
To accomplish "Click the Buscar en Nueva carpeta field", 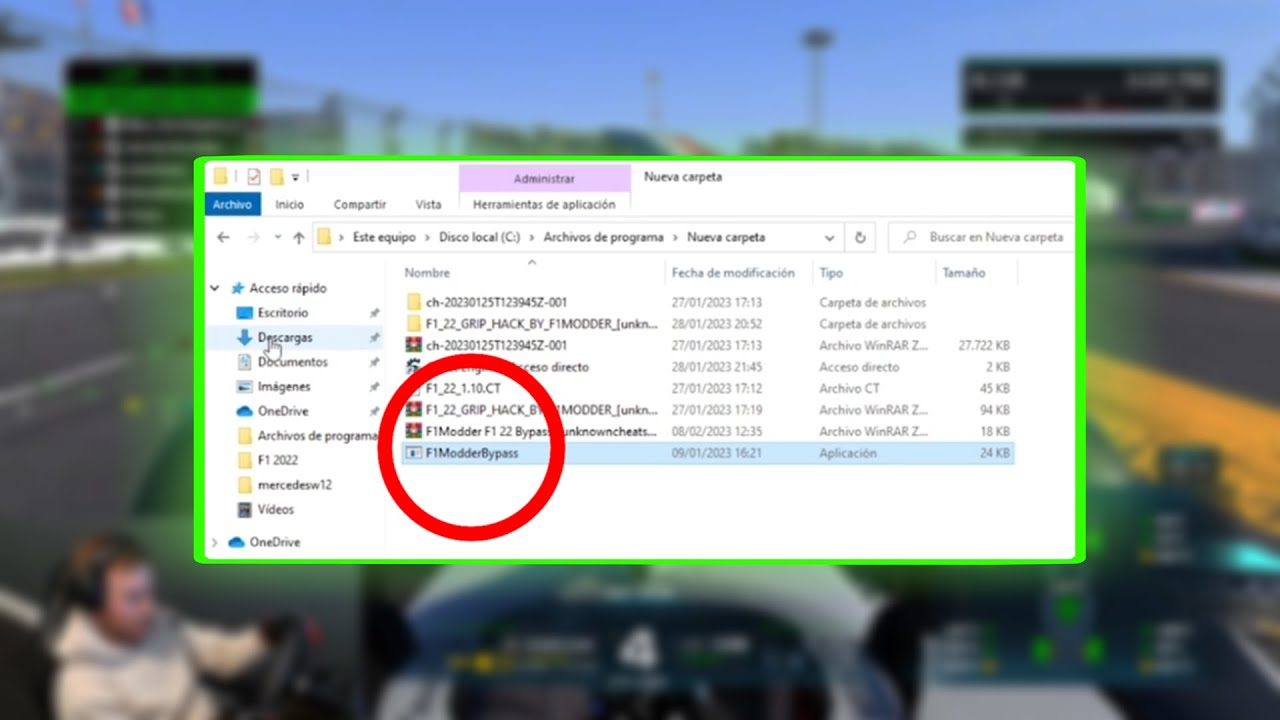I will point(983,238).
